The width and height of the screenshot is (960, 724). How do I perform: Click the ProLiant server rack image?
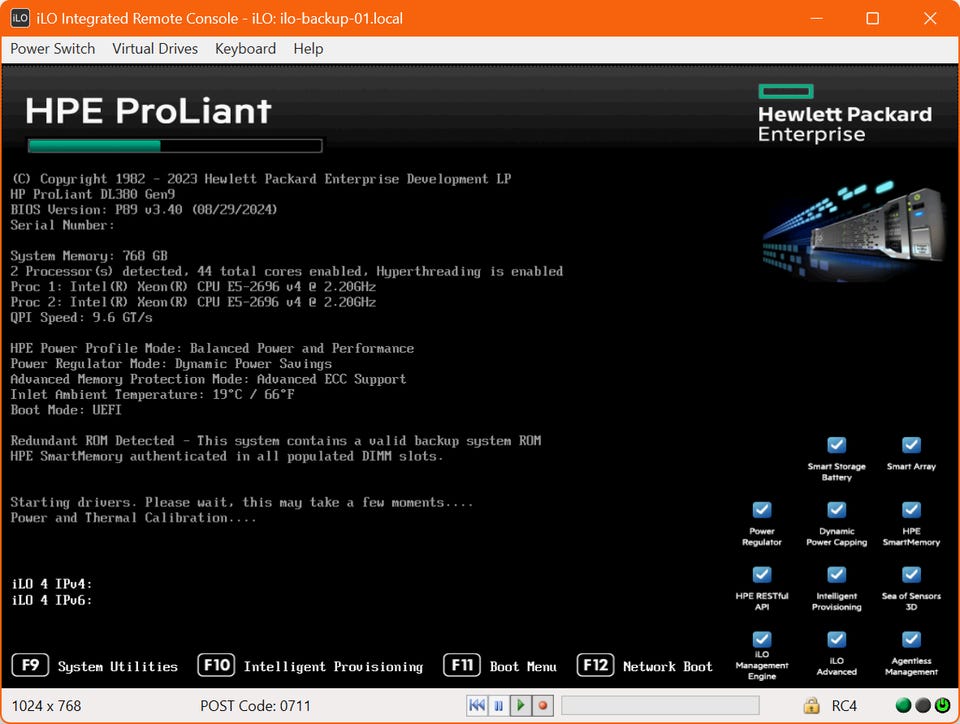point(855,231)
